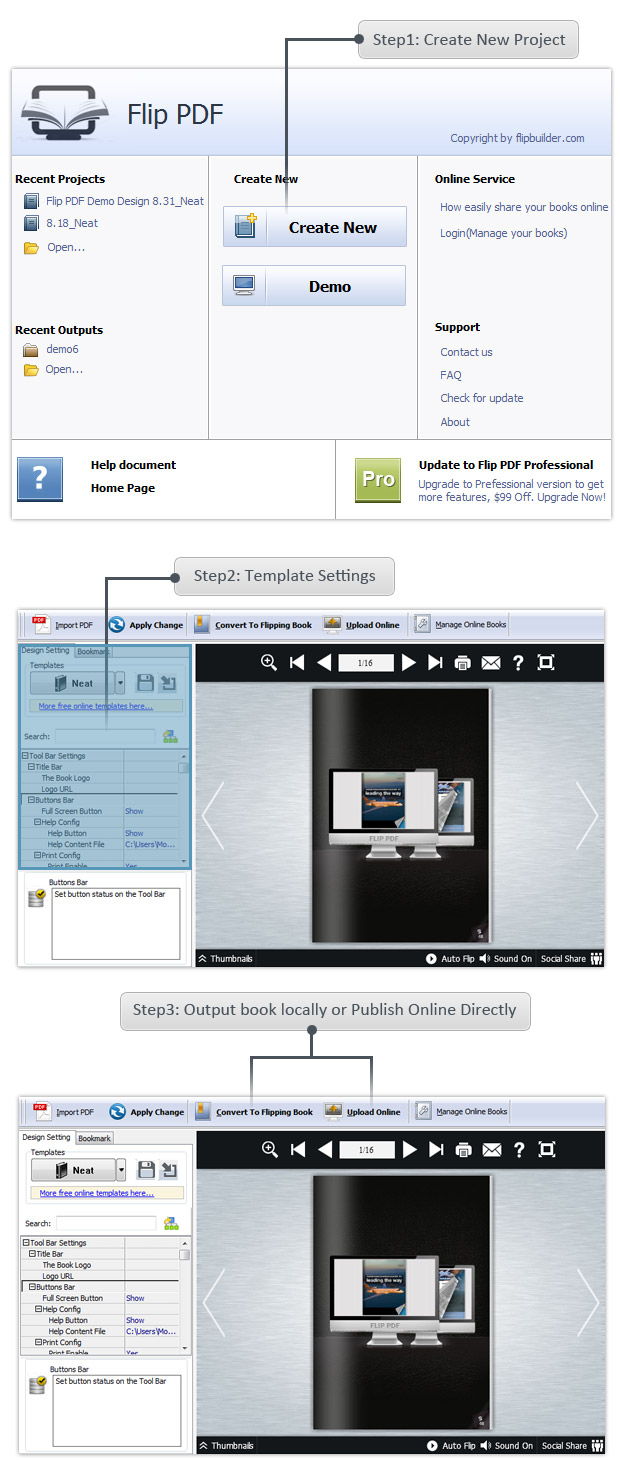Click zoom-in magnifier icon in Step 2 preview
This screenshot has height=1460, width=620.
269,662
